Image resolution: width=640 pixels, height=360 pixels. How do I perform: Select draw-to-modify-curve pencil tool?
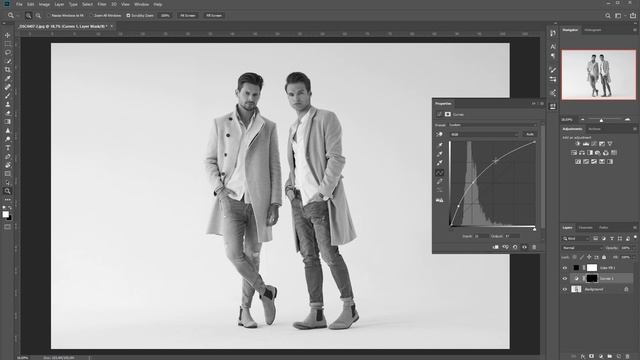pos(440,182)
